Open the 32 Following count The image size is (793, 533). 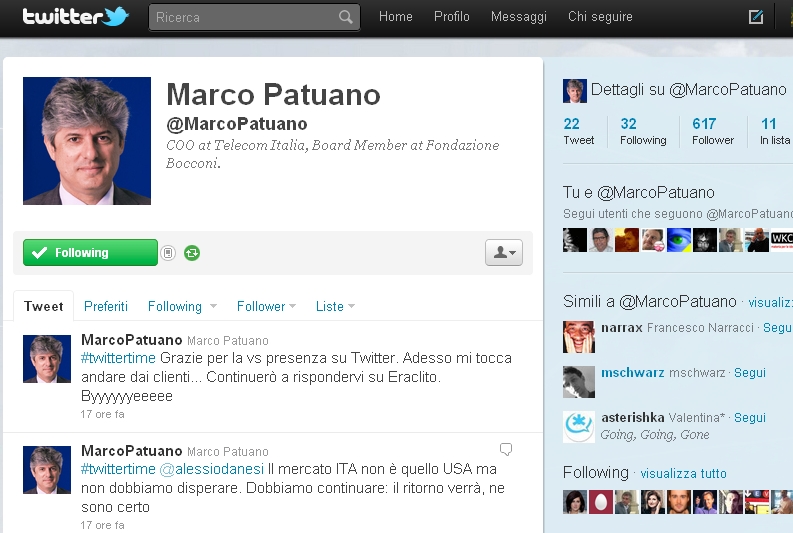(x=643, y=131)
